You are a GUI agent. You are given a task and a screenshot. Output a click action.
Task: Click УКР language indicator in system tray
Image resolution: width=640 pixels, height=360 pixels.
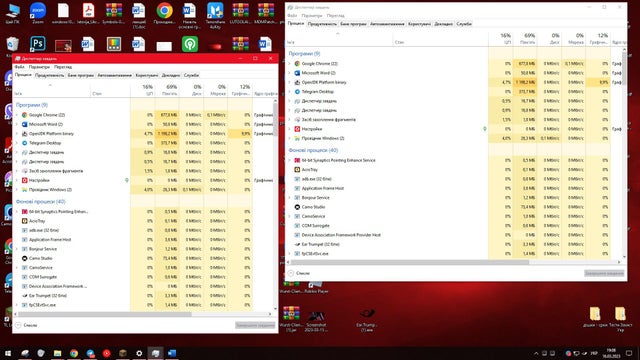coord(594,353)
